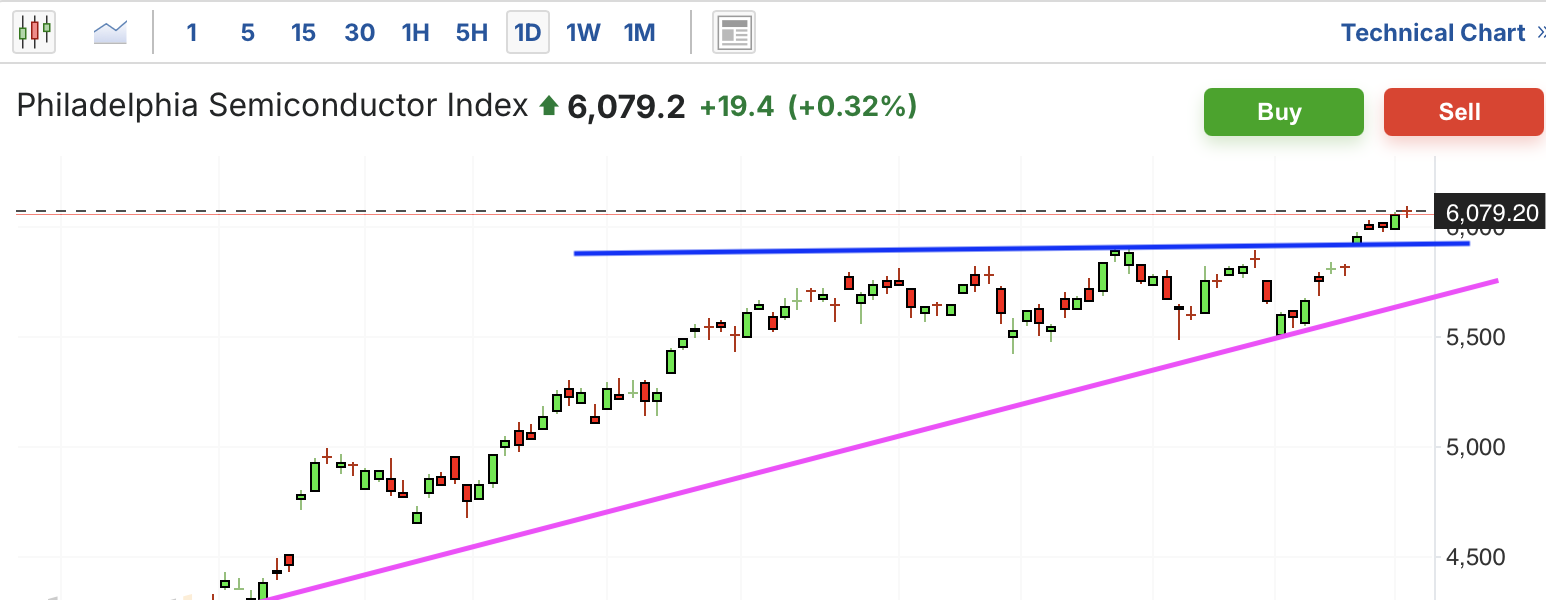This screenshot has height=600, width=1546.
Task: Switch the chart to 1W weekly
Action: pos(583,33)
